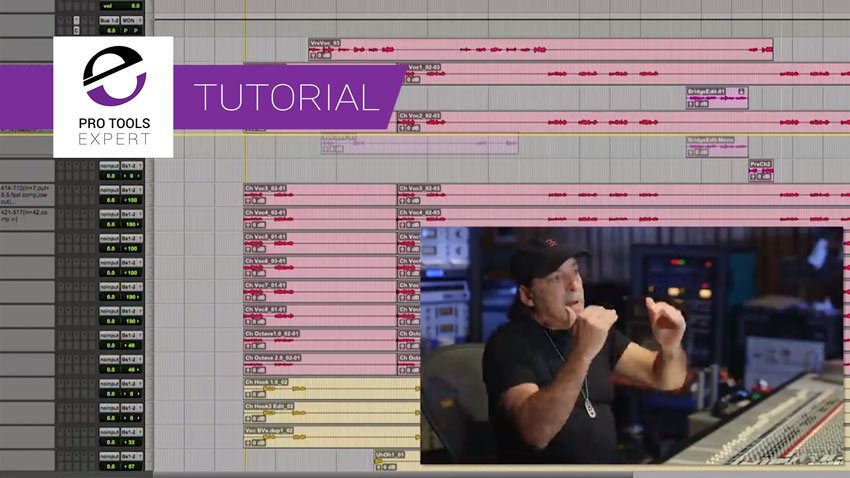
Task: Click the clip gain icon on BridgeEdit-Mono clip
Action: [x=691, y=153]
